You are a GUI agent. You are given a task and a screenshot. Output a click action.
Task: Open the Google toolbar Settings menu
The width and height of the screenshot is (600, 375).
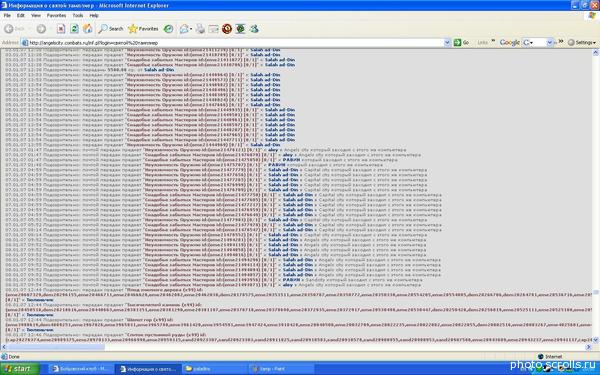pos(582,42)
